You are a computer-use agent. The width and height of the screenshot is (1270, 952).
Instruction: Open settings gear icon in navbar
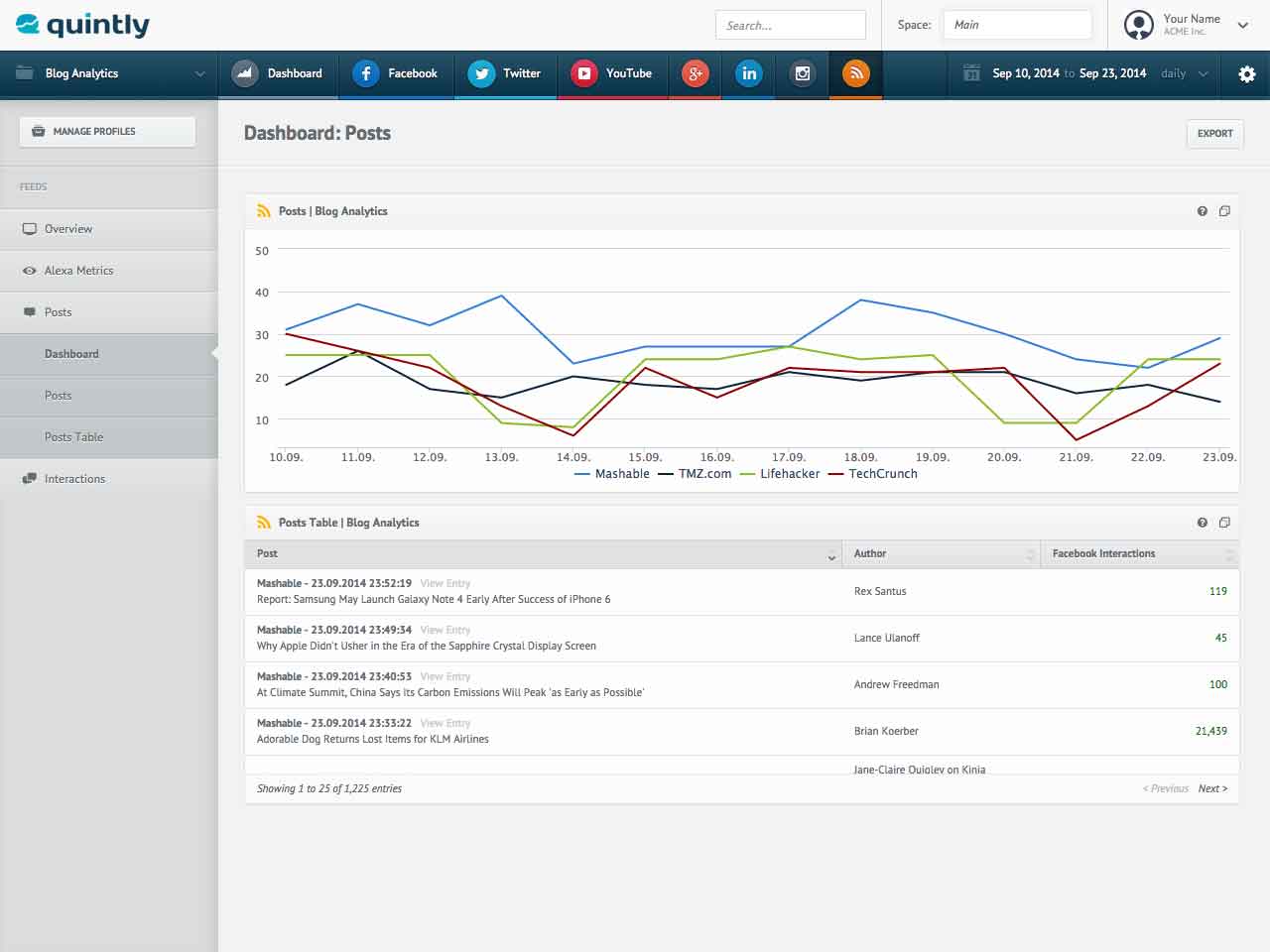coord(1247,74)
